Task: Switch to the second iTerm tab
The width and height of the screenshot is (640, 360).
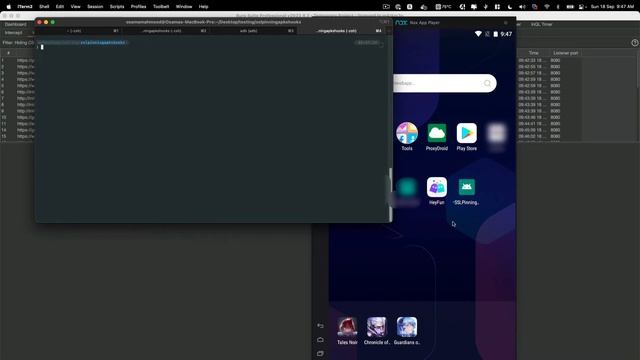Action: 166,31
